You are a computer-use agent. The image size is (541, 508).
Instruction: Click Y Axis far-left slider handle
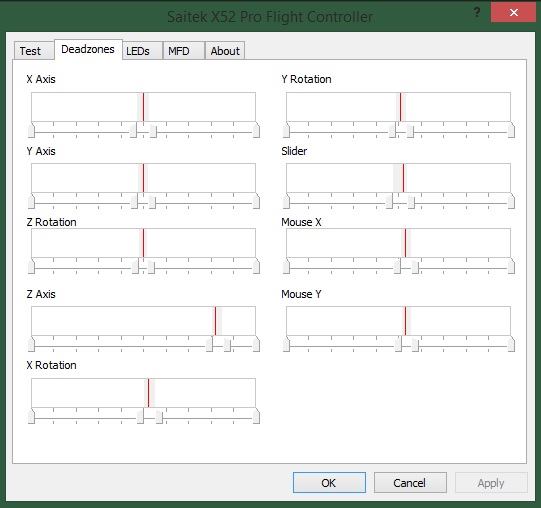pyautogui.click(x=31, y=202)
